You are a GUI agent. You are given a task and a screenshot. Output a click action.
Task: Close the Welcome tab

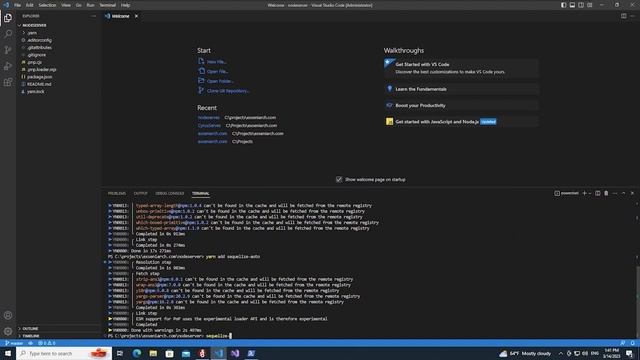tap(136, 16)
